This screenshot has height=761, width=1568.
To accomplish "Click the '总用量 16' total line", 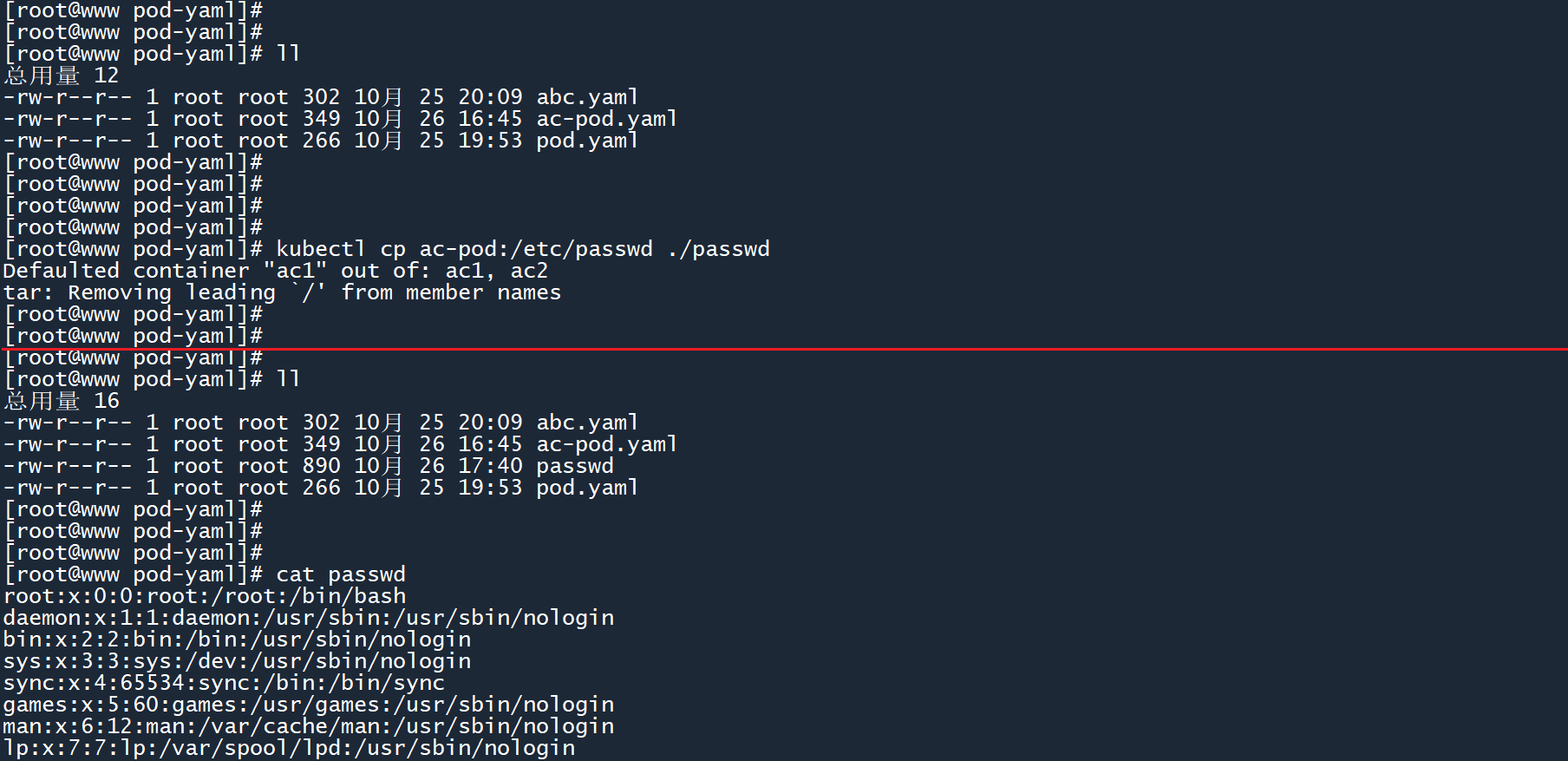I will tap(62, 401).
